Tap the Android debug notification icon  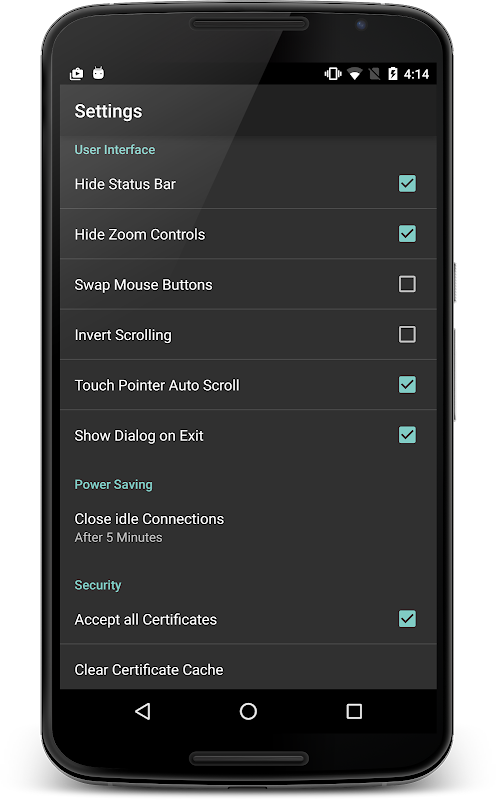(x=98, y=73)
